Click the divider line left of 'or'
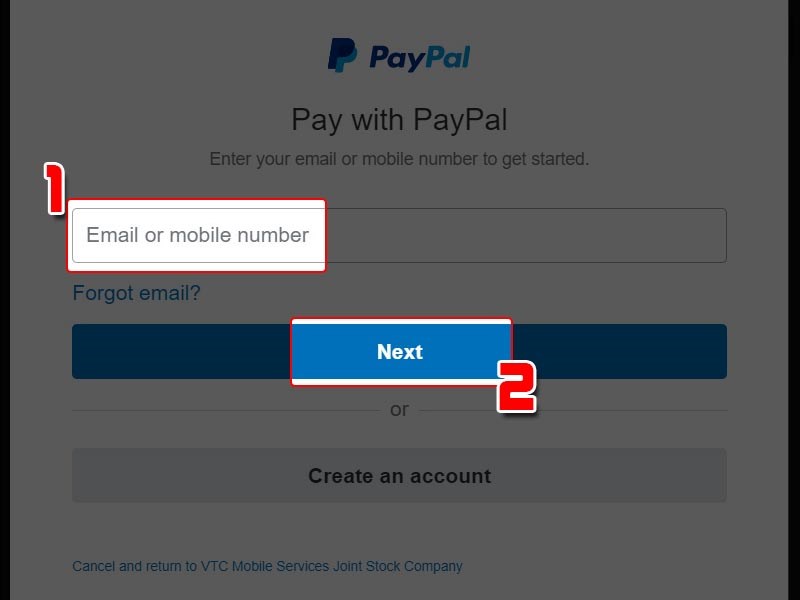Viewport: 800px width, 600px height. pyautogui.click(x=226, y=410)
